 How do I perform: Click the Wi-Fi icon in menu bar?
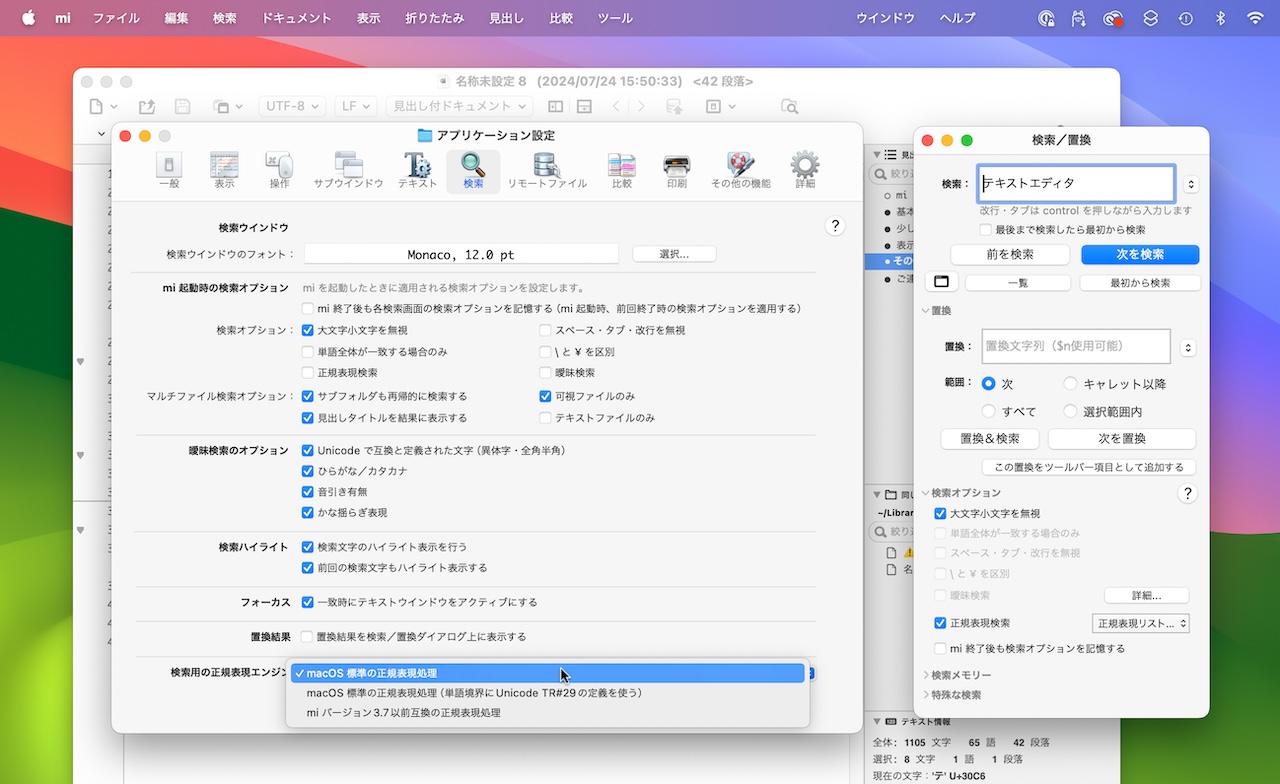pyautogui.click(x=1255, y=18)
